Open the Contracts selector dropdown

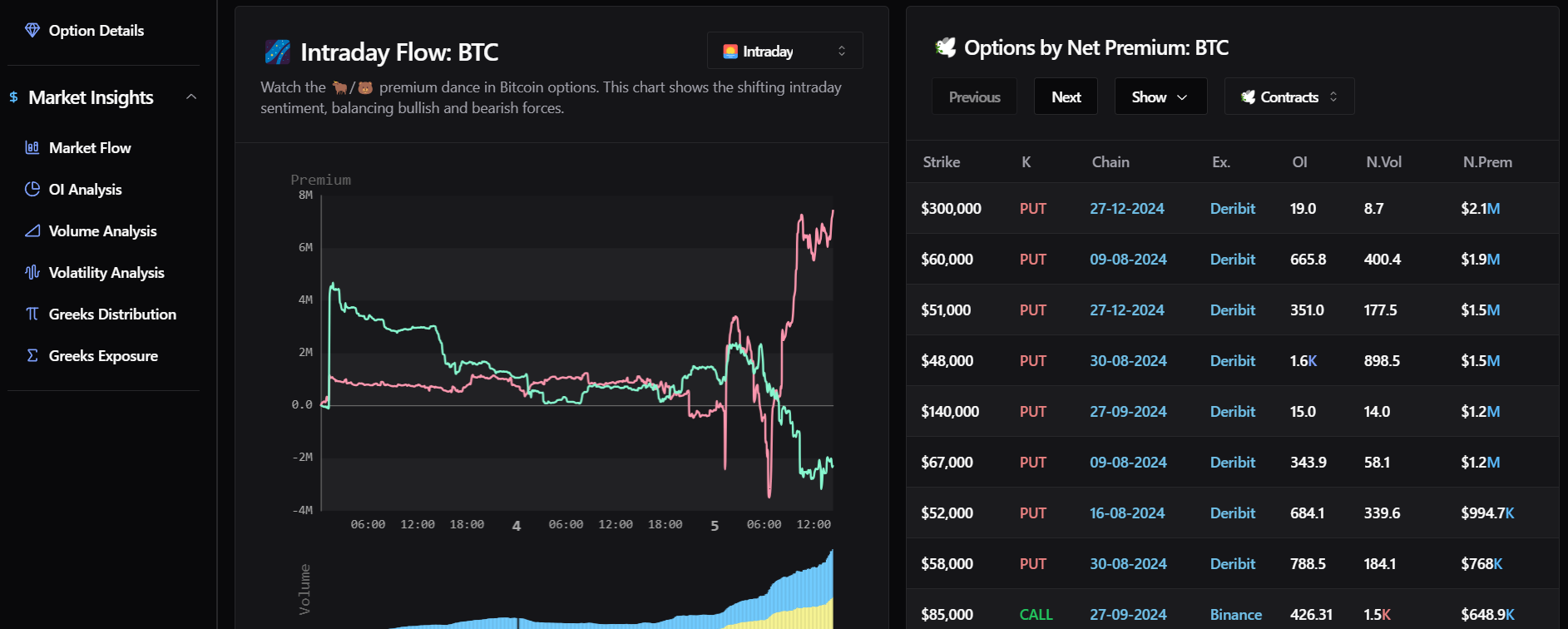pyautogui.click(x=1289, y=97)
